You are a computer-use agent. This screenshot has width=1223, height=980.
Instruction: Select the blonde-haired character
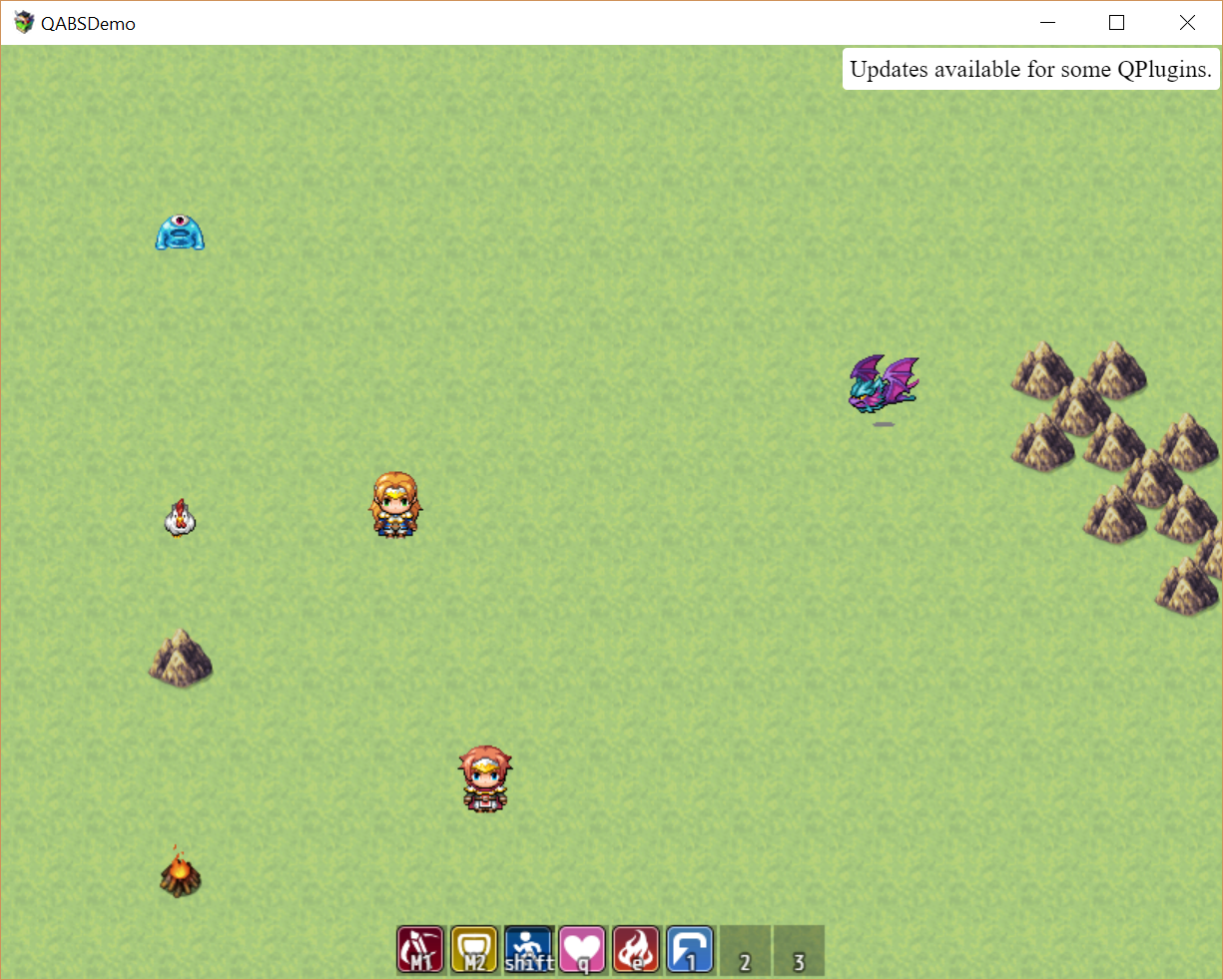point(396,505)
